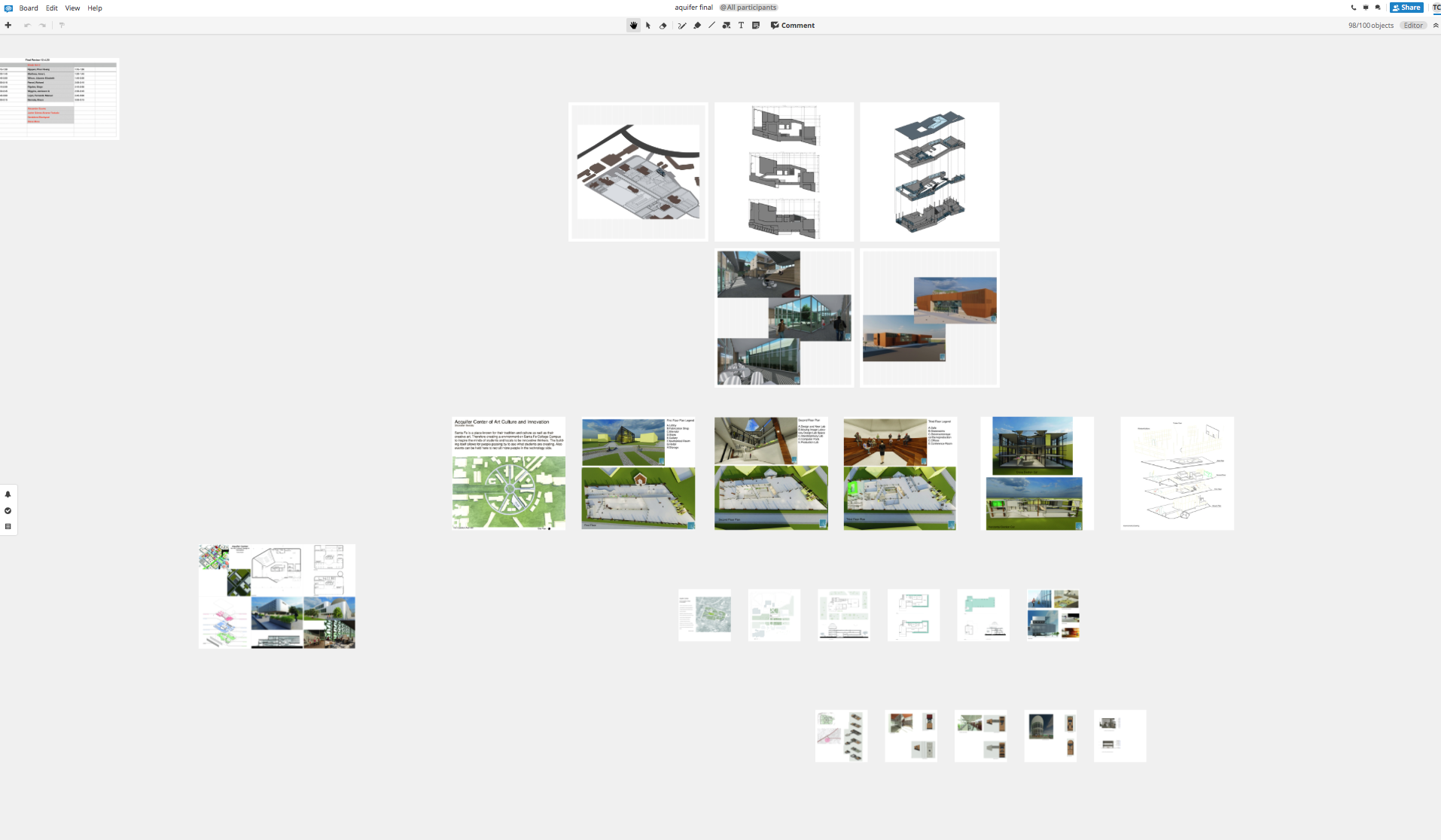Select the Final Review schedule table image
The width and height of the screenshot is (1441, 840).
[x=59, y=98]
